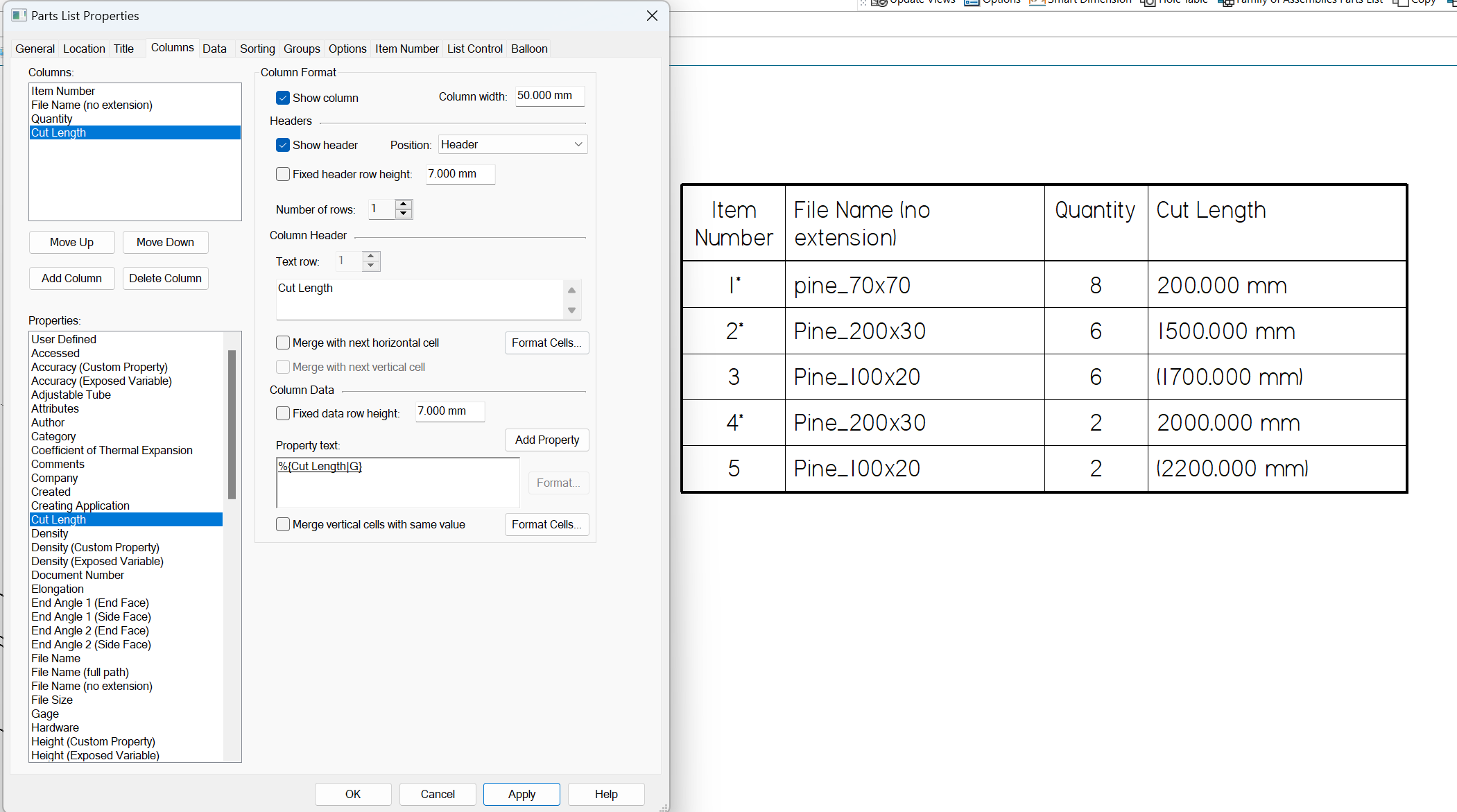Select the Smart Dimension tool icon

tap(1037, 3)
